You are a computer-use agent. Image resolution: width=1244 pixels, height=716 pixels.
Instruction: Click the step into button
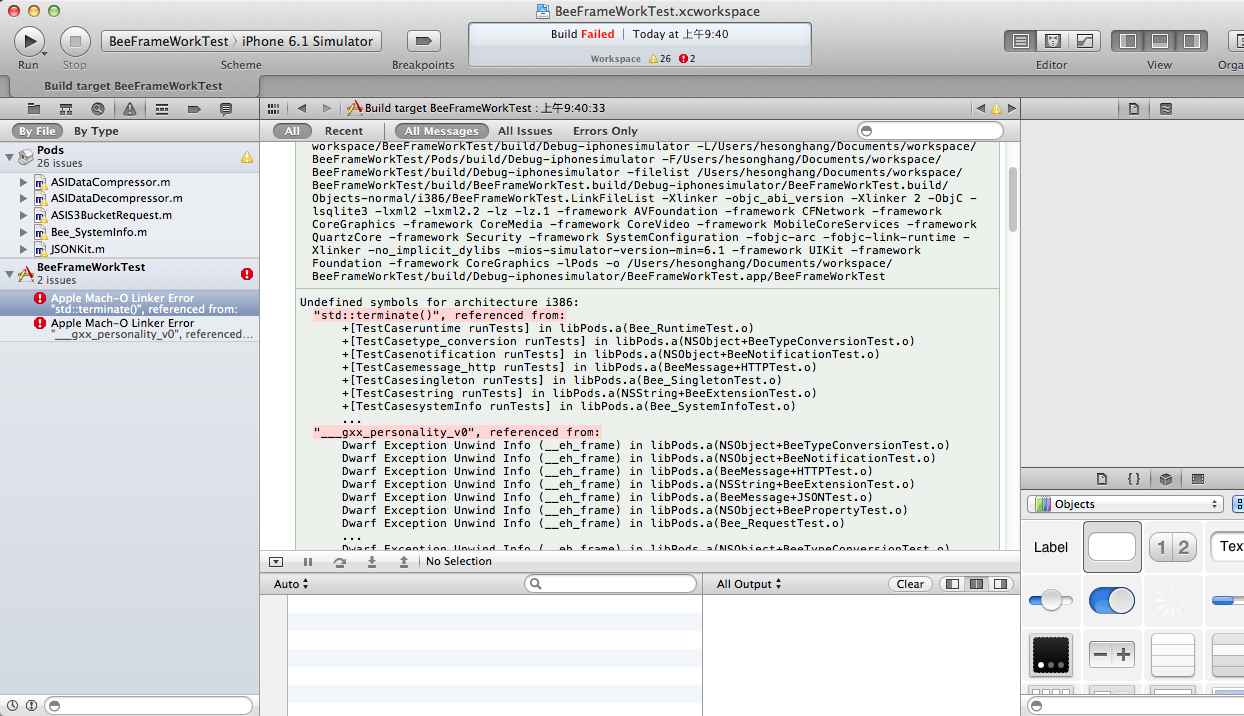pyautogui.click(x=372, y=562)
